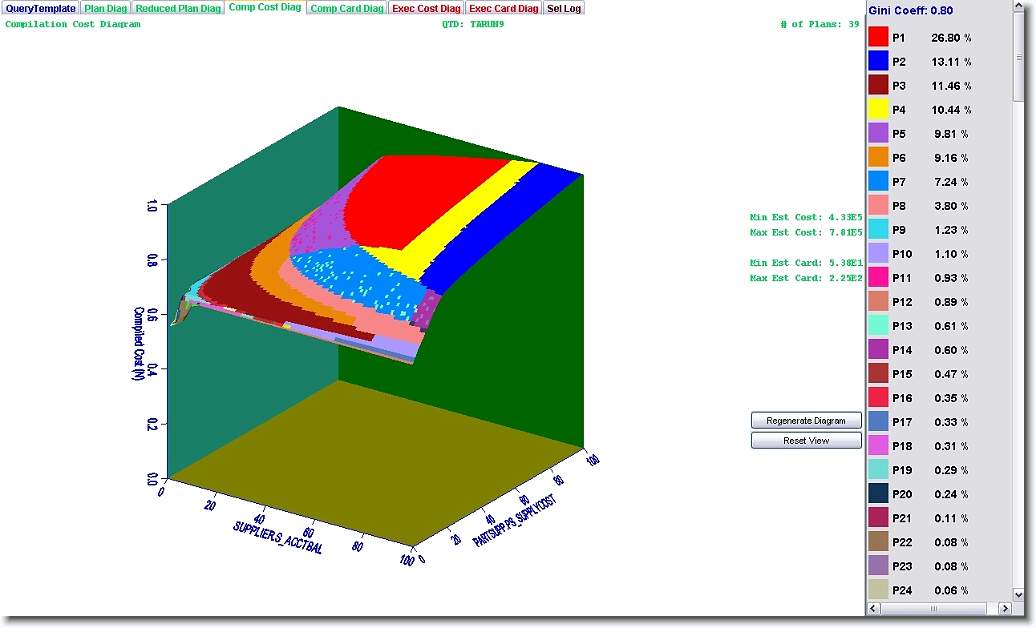This screenshot has height=628, width=1036.
Task: Click the legend's horizontal scroll right arrow
Action: click(x=1005, y=608)
